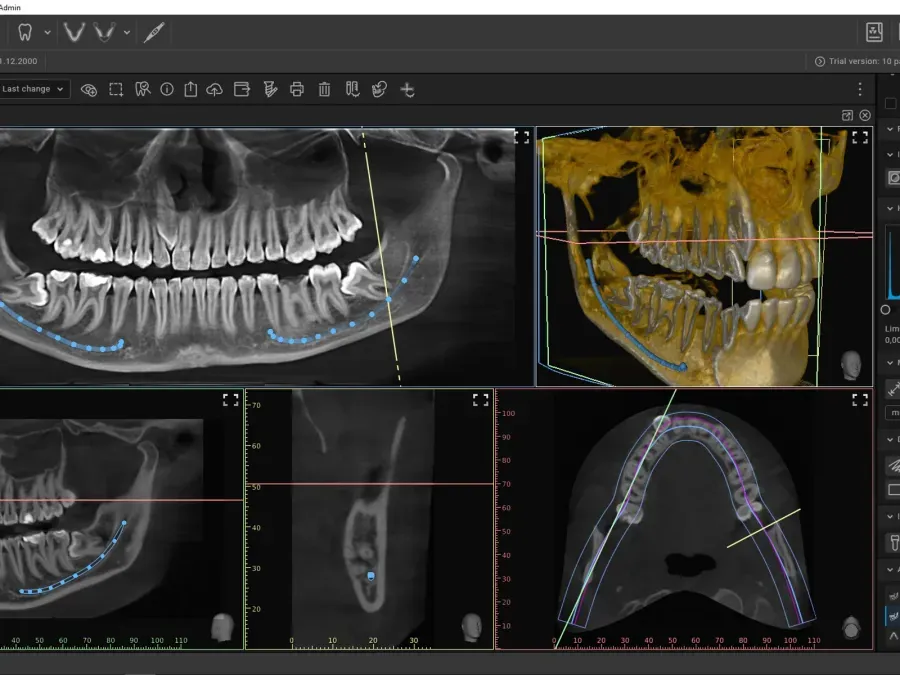Screen dimensions: 900x675
Task: Click the blue nerve marker in cross-section view
Action: pyautogui.click(x=371, y=575)
